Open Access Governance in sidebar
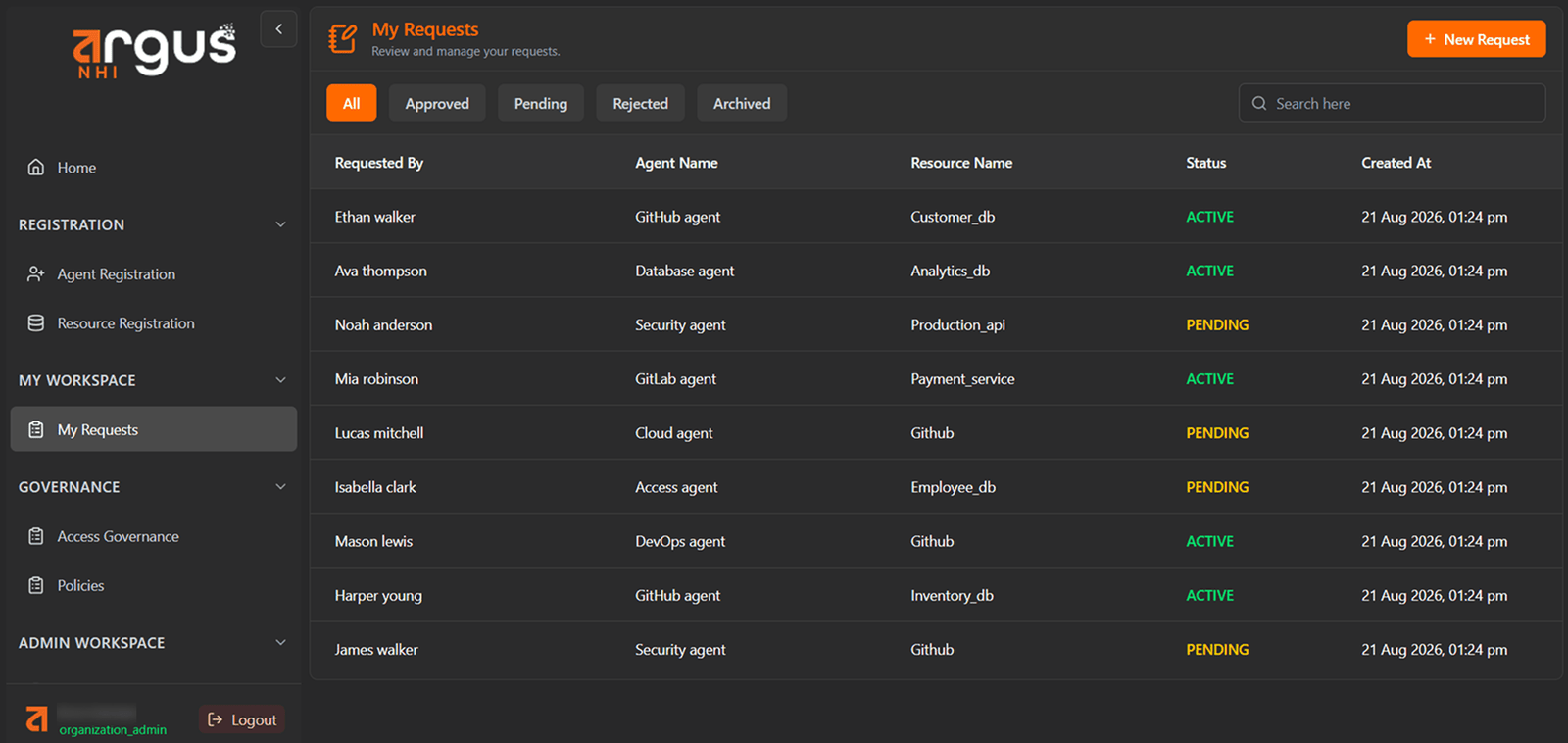Screen dimensions: 1568x743 pos(154,536)
